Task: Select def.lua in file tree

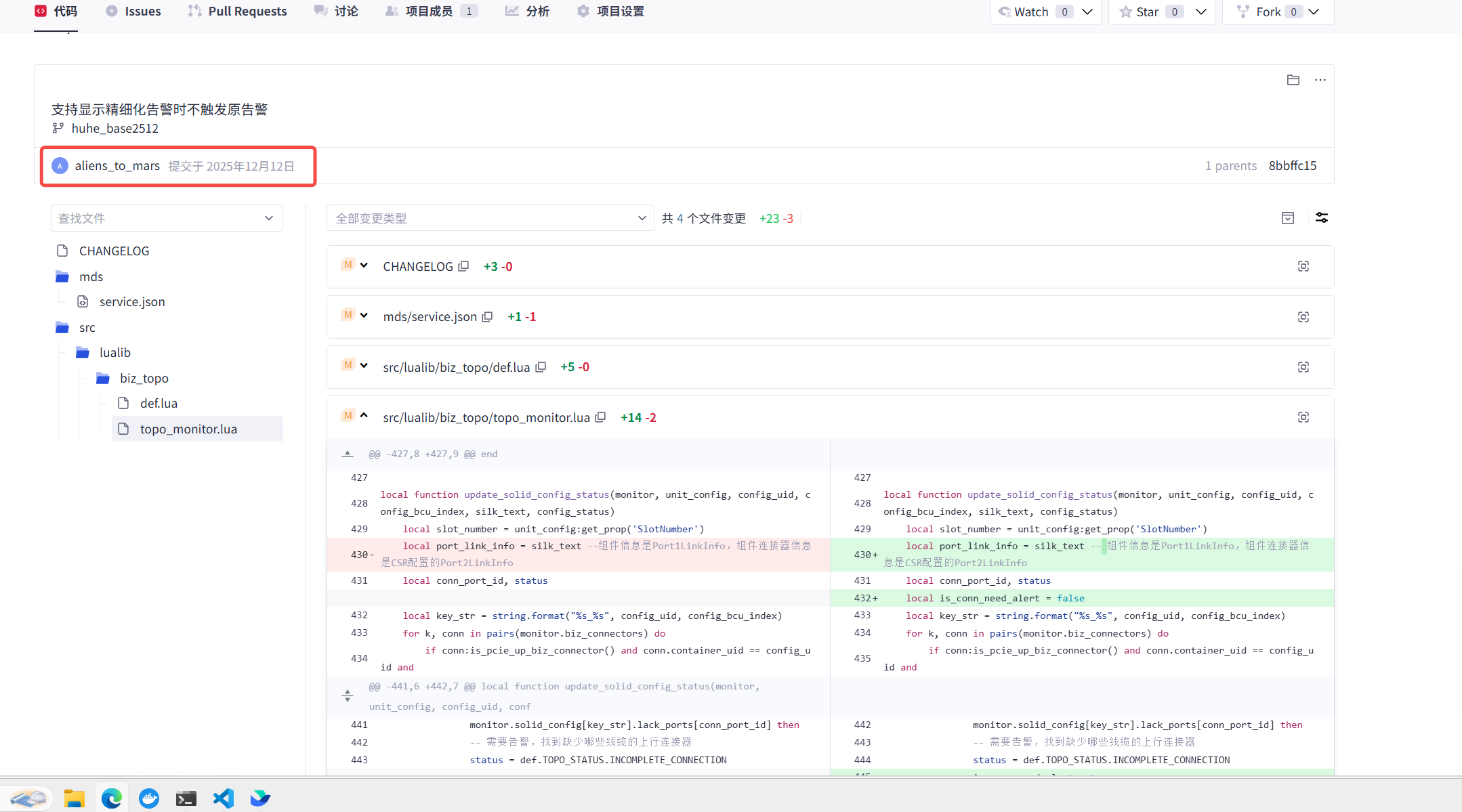Action: pos(159,404)
